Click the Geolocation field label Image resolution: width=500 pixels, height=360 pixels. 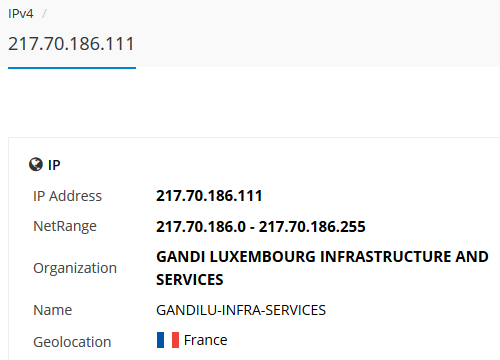click(72, 342)
